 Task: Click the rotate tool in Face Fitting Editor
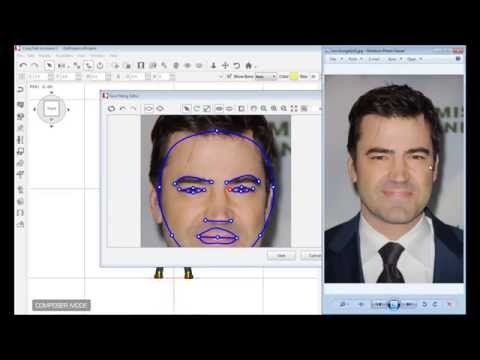197,108
